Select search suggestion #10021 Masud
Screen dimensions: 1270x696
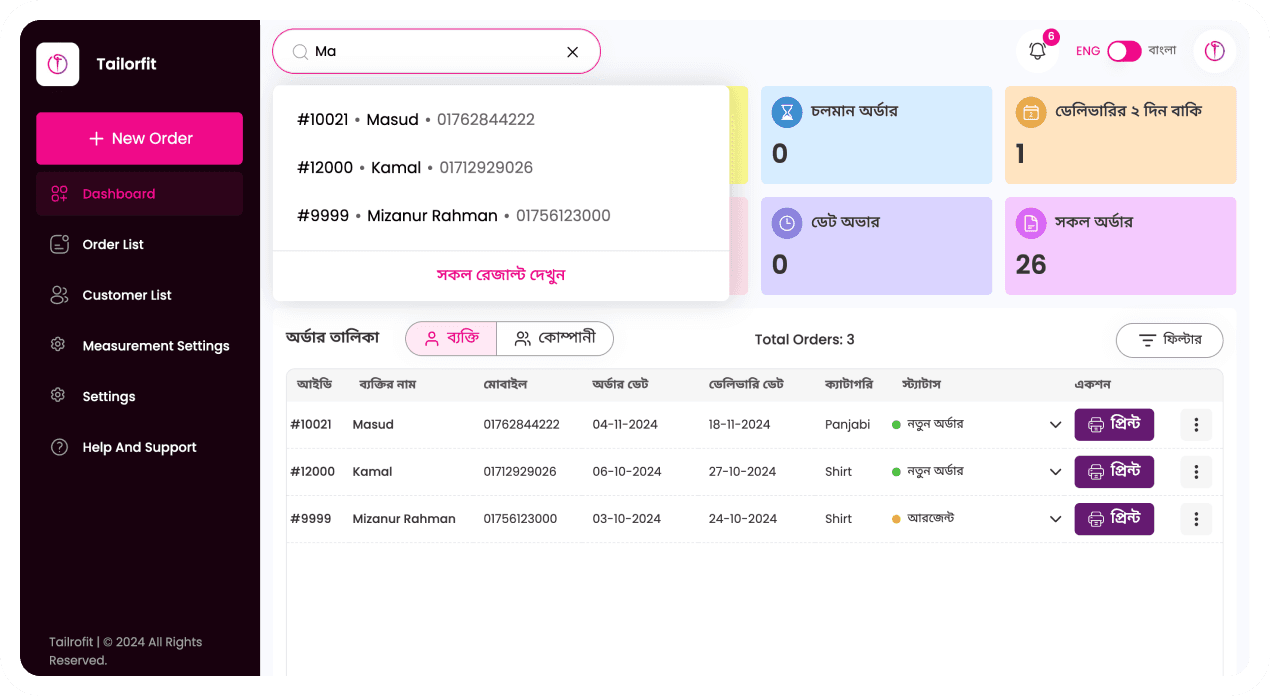tap(501, 120)
